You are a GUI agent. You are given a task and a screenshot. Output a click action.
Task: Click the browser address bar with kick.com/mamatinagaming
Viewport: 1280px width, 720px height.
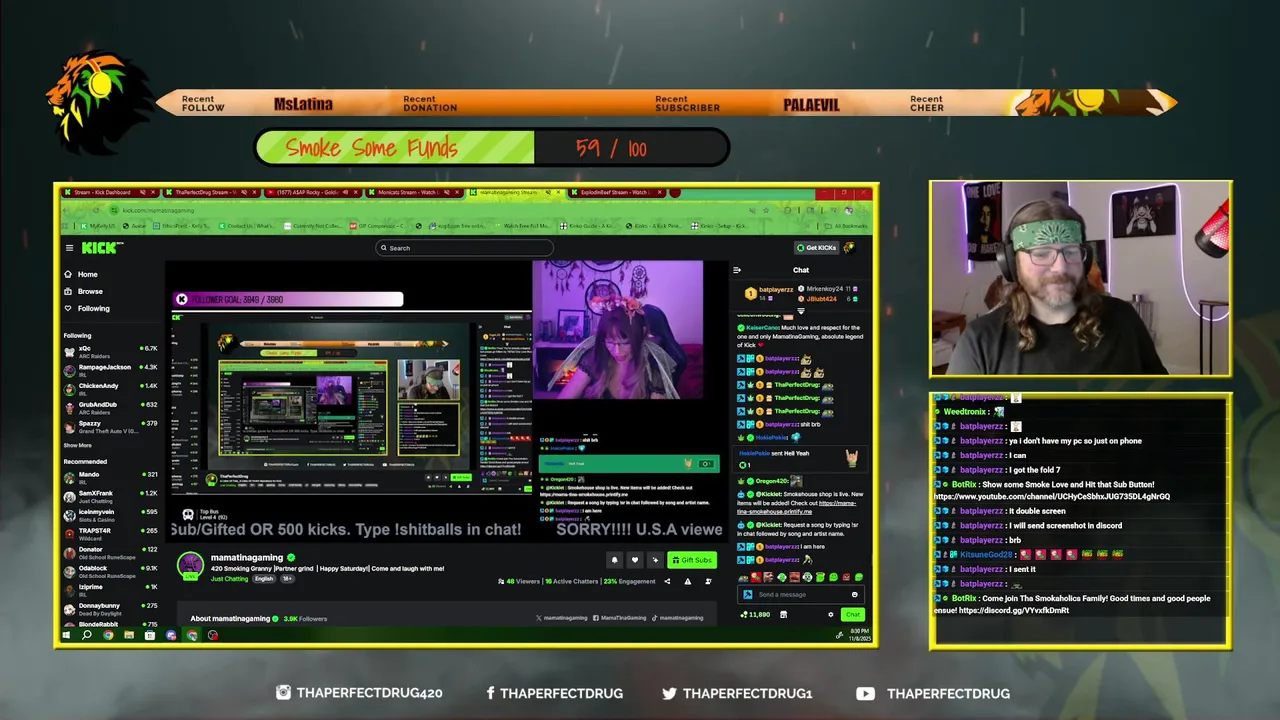pos(440,210)
